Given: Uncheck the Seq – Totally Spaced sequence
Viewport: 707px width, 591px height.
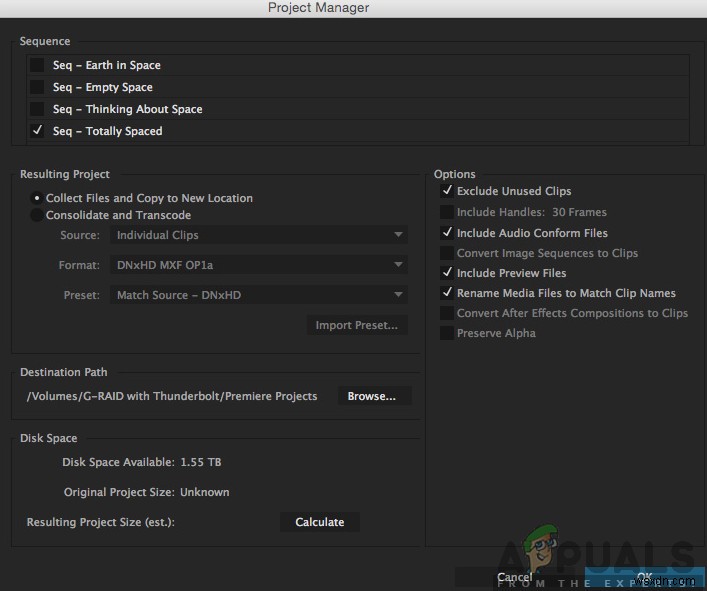Looking at the screenshot, I should [37, 131].
